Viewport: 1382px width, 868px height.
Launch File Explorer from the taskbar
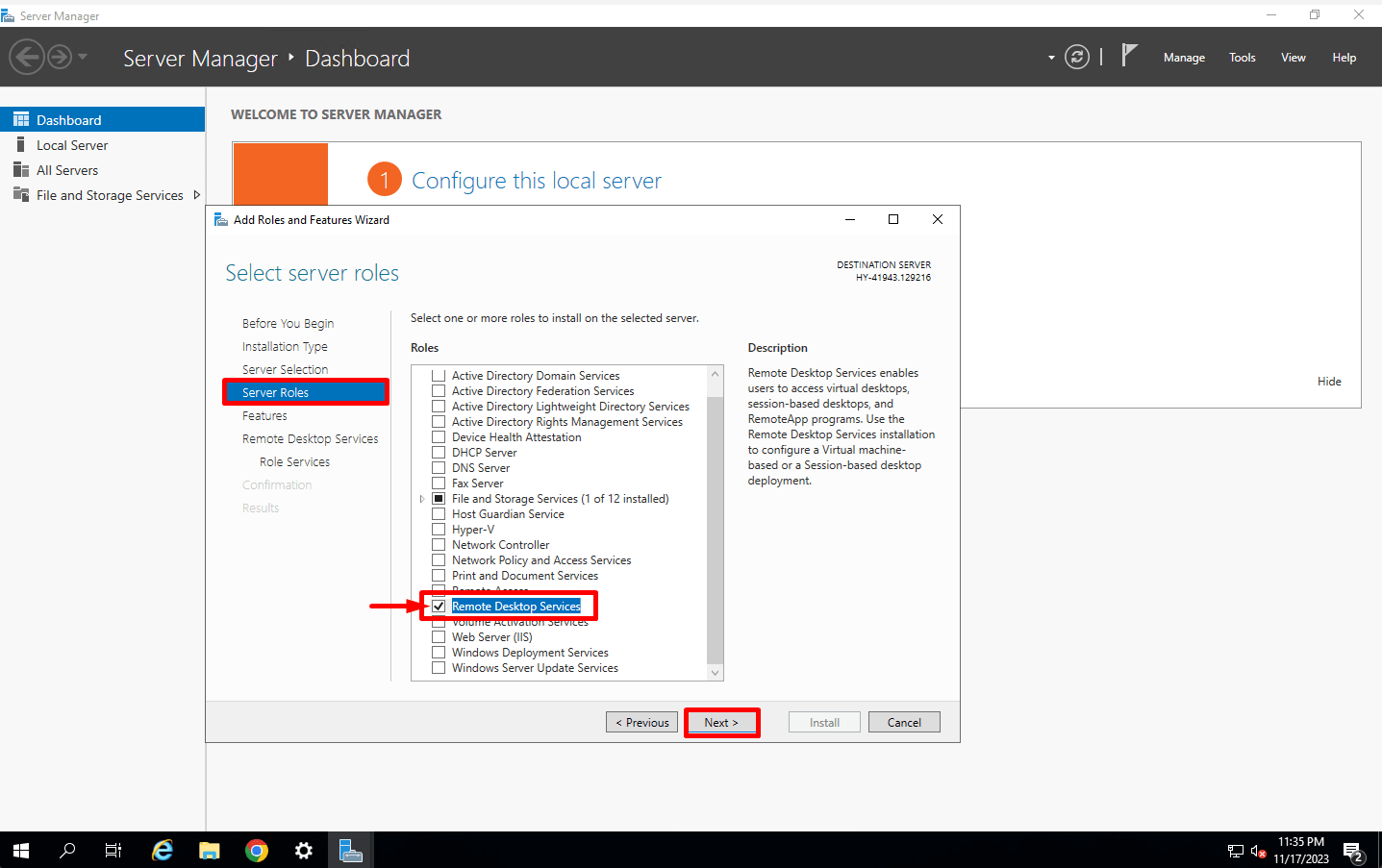point(209,850)
